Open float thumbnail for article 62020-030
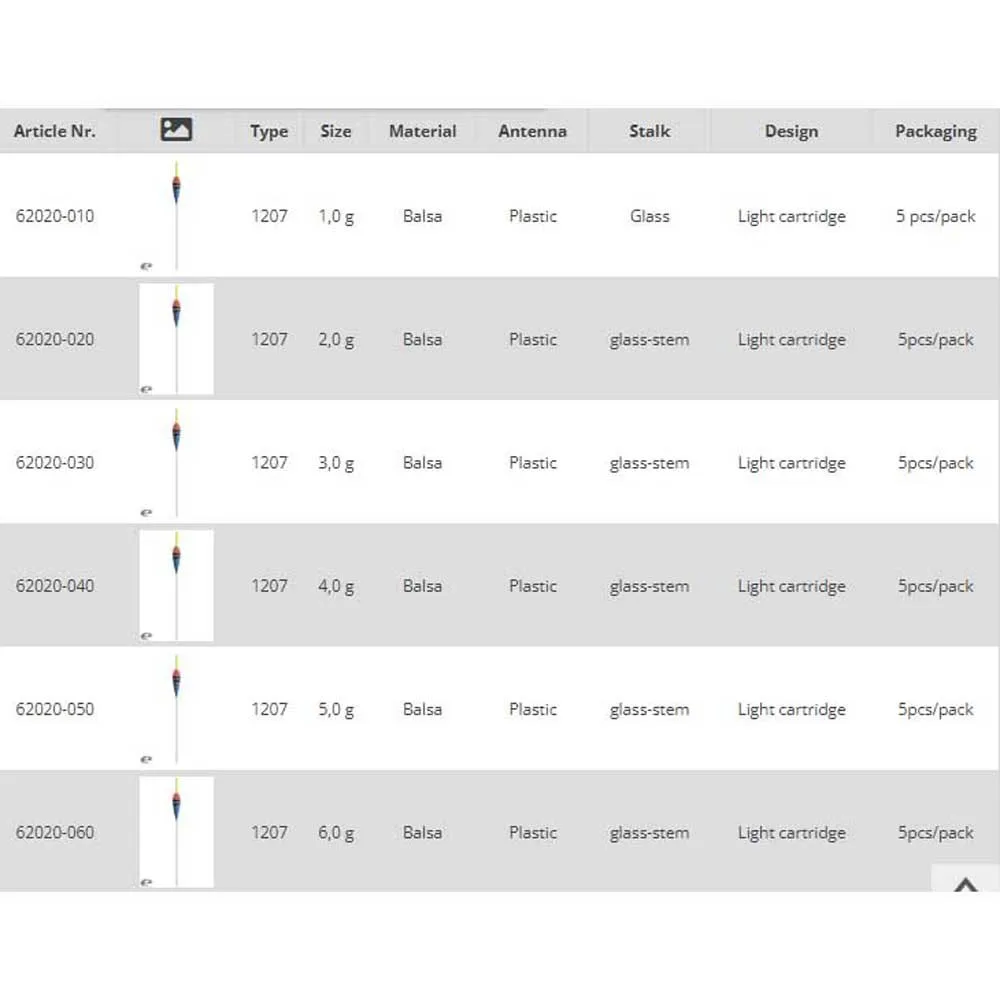The width and height of the screenshot is (1000, 1000). (176, 462)
